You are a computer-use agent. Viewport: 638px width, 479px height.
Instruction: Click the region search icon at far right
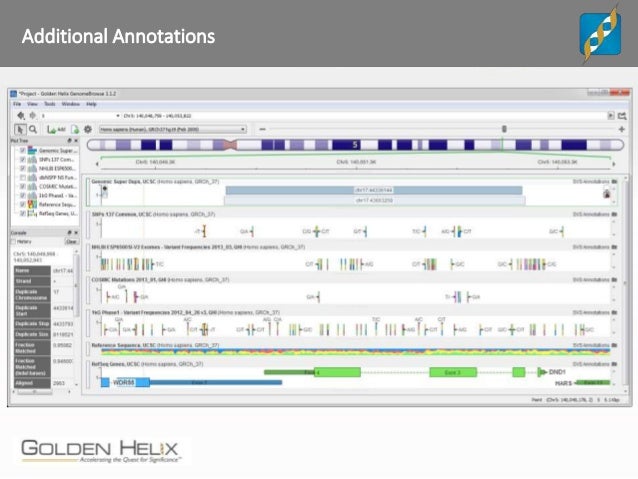coord(622,116)
